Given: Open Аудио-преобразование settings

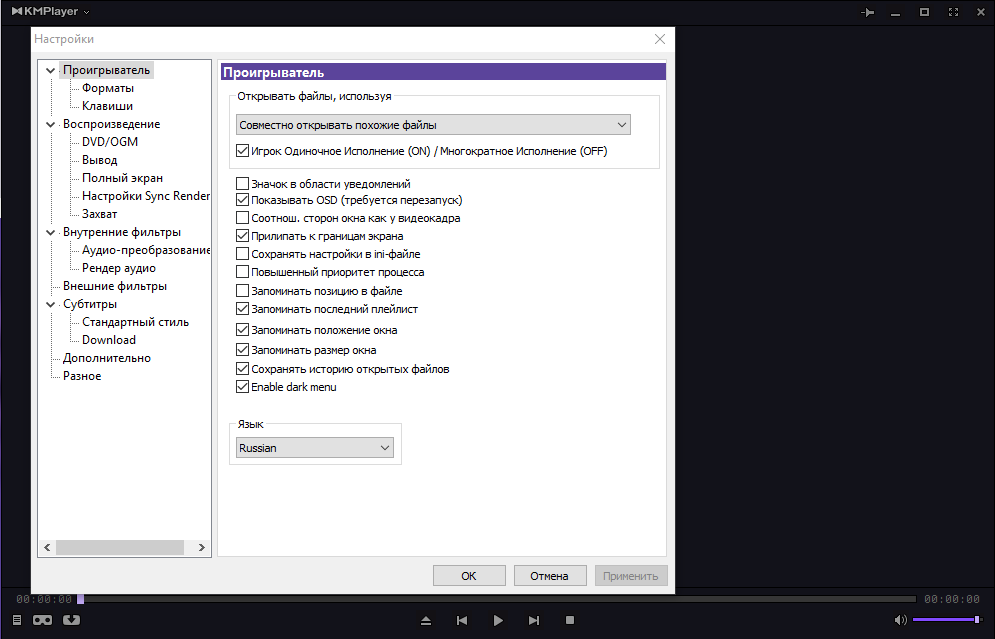Looking at the screenshot, I should [x=146, y=250].
